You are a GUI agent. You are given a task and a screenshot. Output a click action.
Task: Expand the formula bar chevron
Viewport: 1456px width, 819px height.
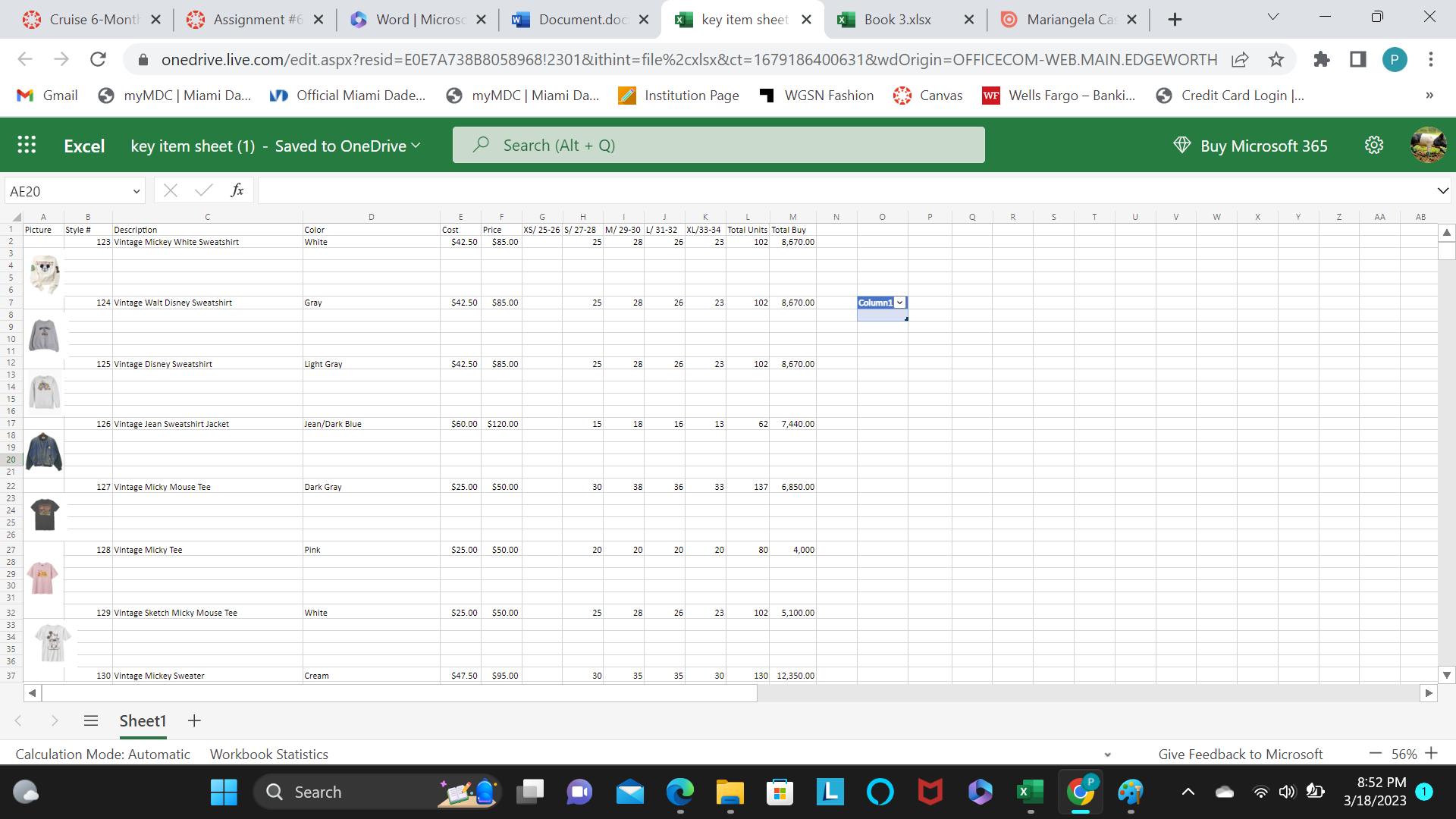(x=1442, y=191)
